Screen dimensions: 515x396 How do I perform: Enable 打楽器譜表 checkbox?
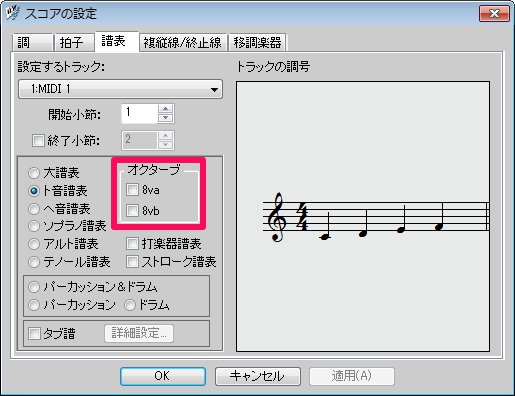point(132,244)
